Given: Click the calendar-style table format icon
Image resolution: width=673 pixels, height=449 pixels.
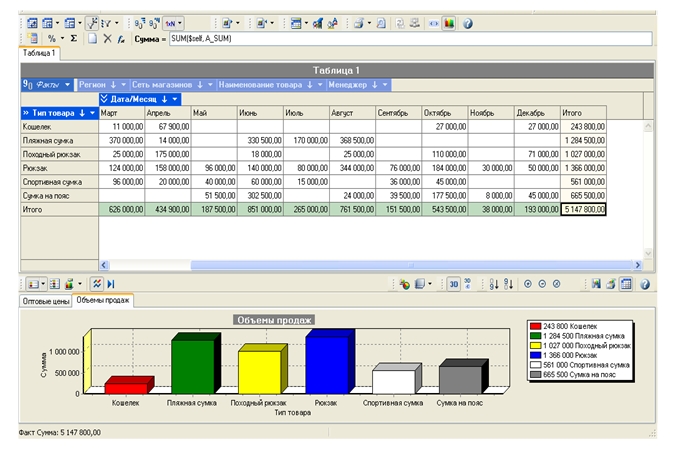Looking at the screenshot, I should 296,23.
